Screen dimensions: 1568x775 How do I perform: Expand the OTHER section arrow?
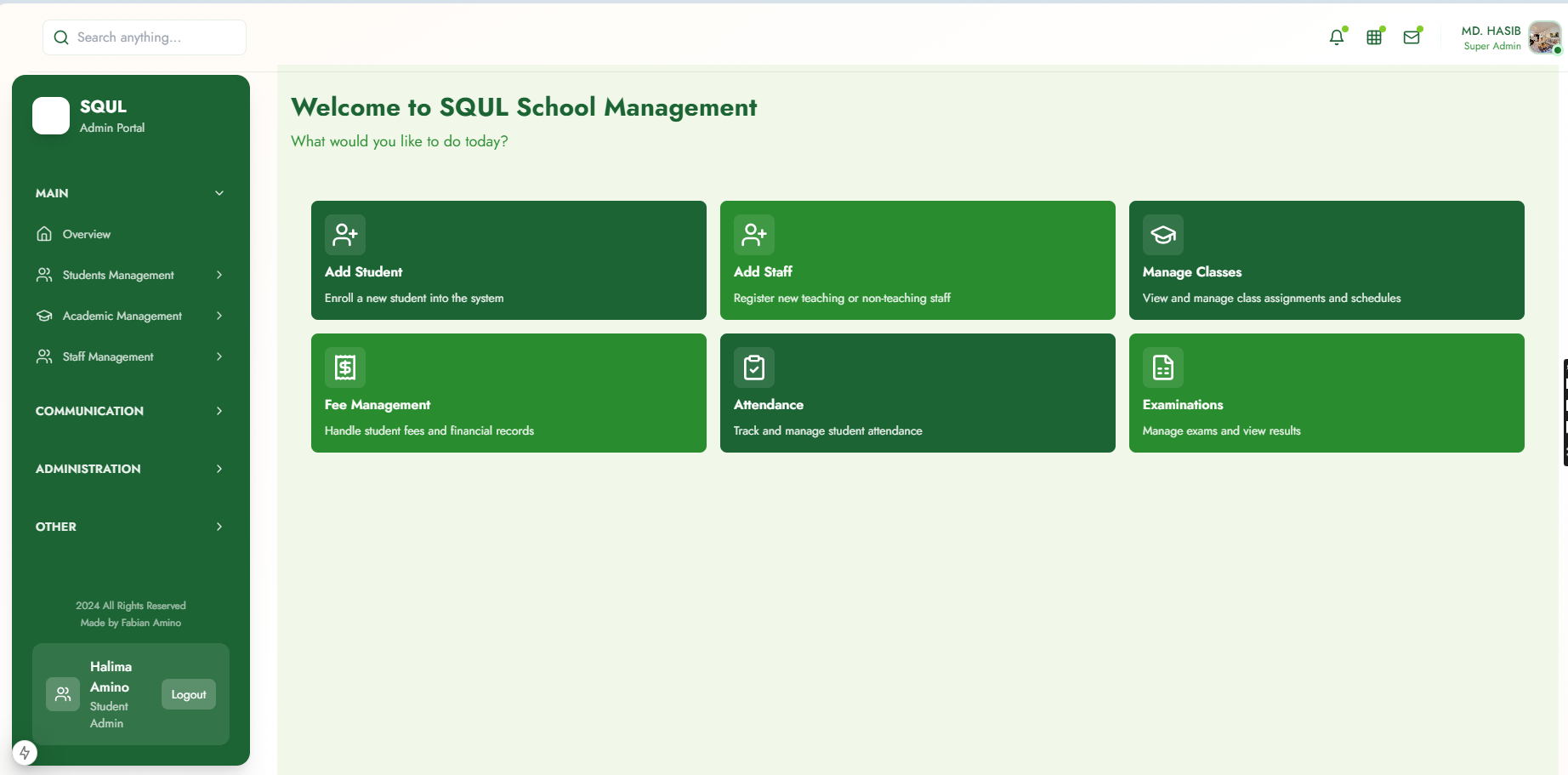click(219, 527)
